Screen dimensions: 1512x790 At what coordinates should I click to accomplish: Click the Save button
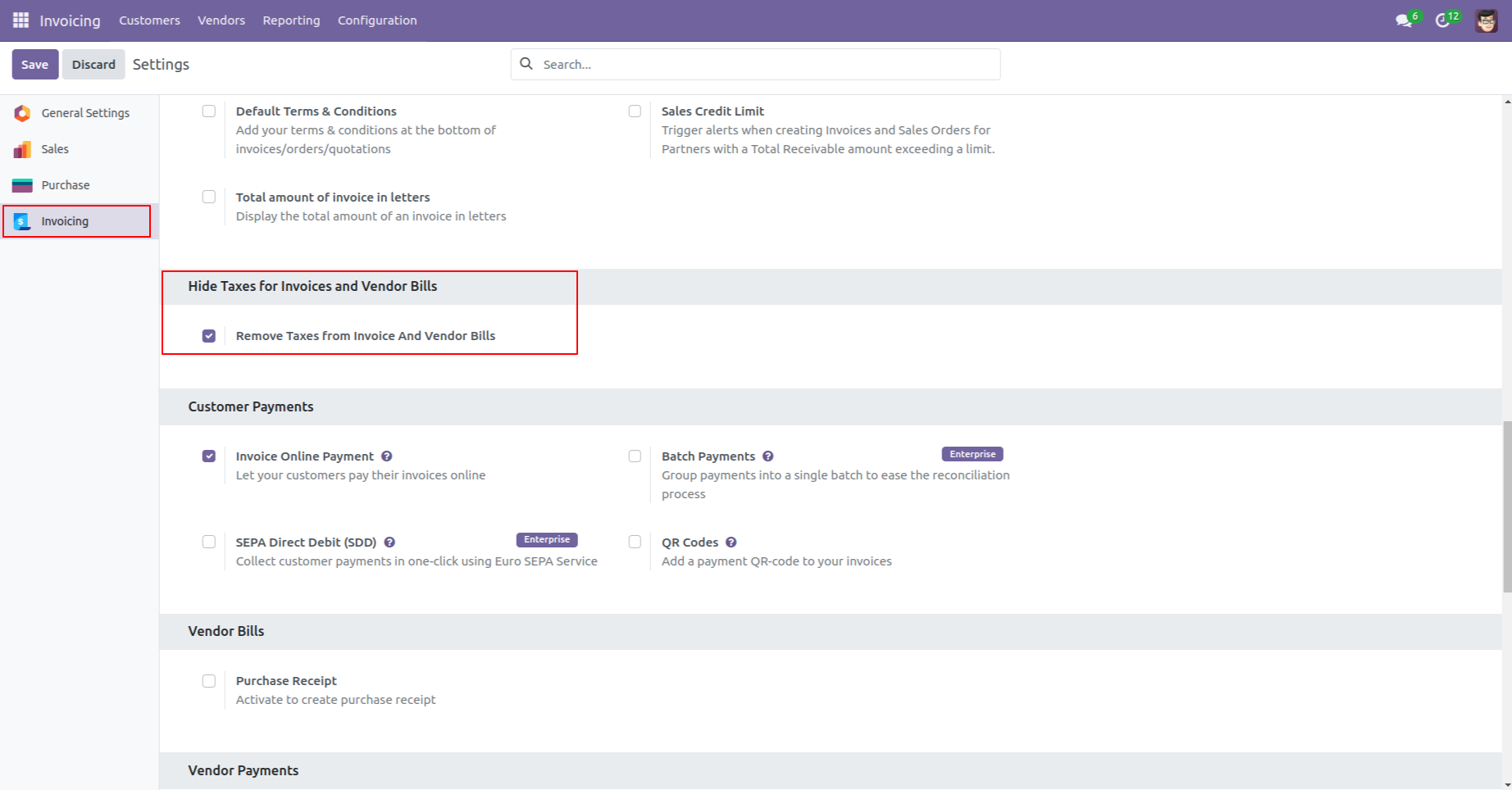34,64
